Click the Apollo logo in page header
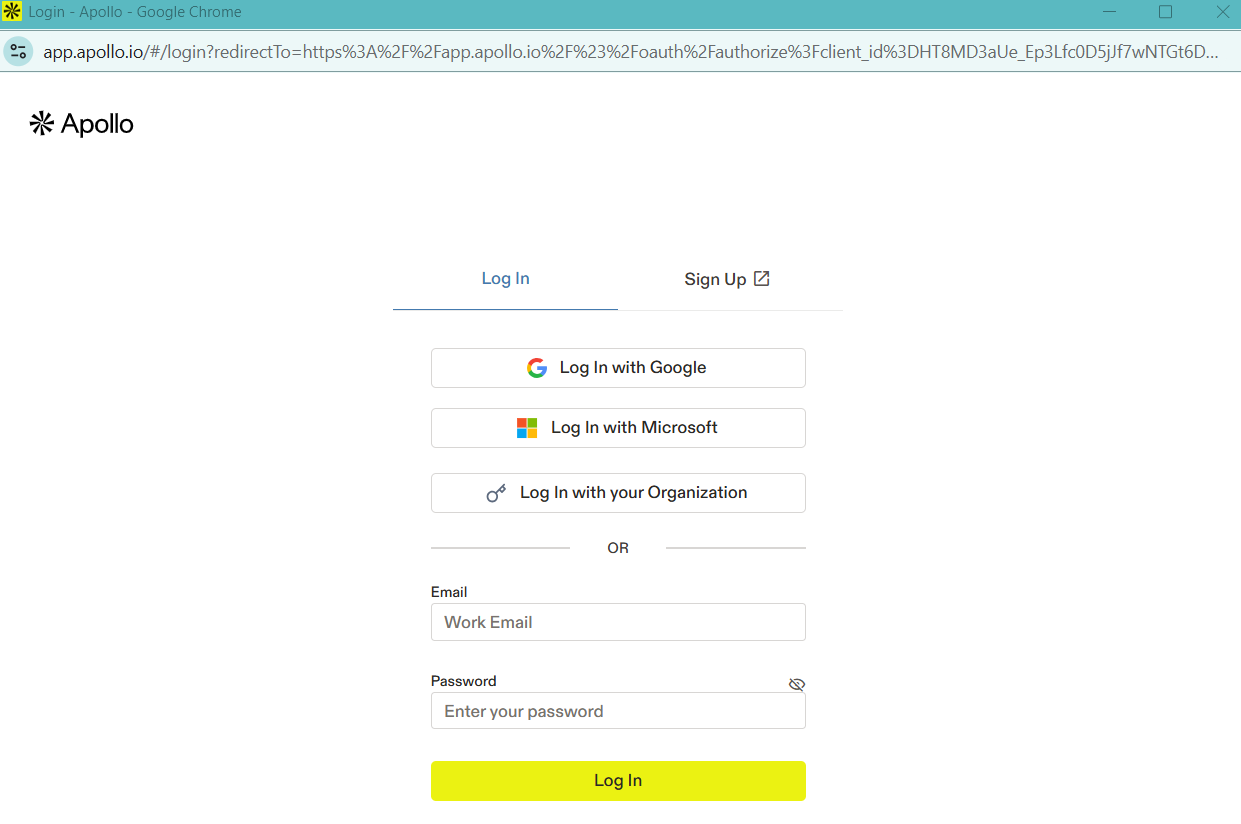This screenshot has width=1241, height=824. pyautogui.click(x=81, y=124)
